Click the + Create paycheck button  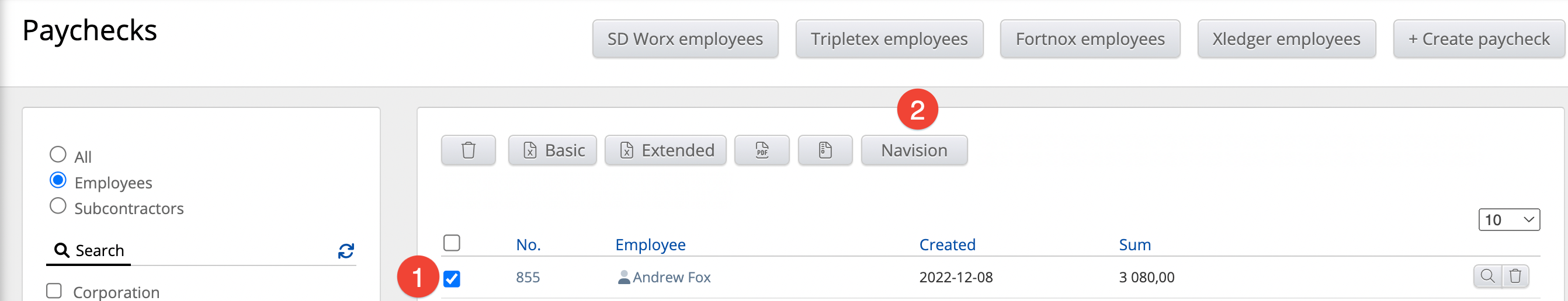(1478, 39)
